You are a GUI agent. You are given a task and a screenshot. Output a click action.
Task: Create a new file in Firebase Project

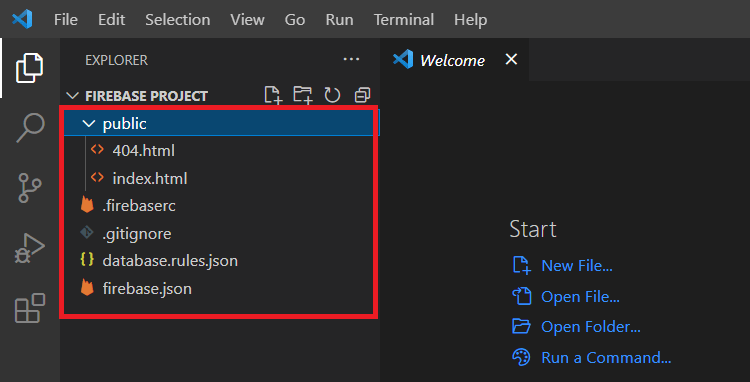(274, 95)
